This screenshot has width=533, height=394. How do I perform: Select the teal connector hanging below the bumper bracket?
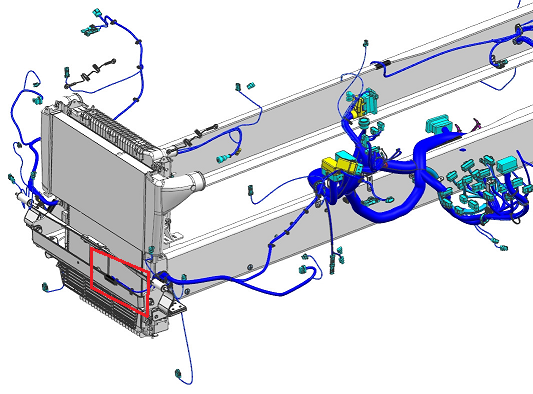click(x=178, y=374)
